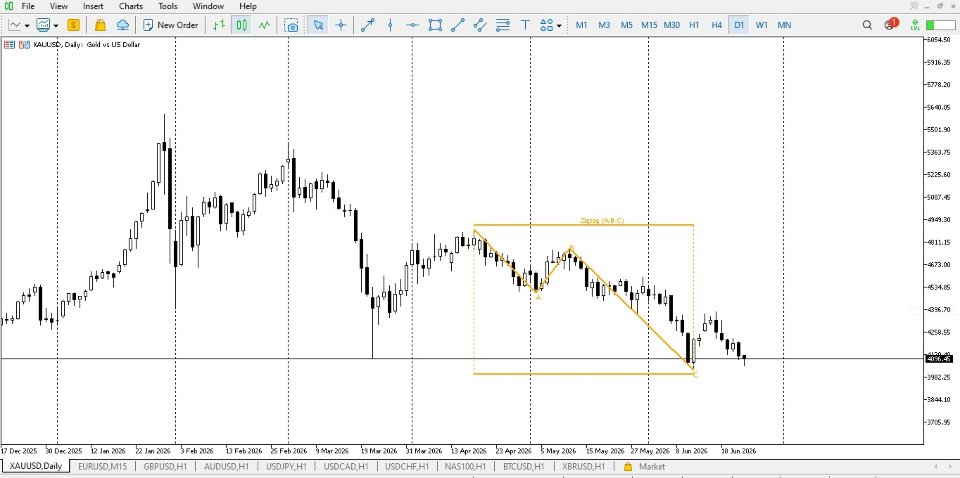
Task: Switch to bar chart mode
Action: [219, 25]
